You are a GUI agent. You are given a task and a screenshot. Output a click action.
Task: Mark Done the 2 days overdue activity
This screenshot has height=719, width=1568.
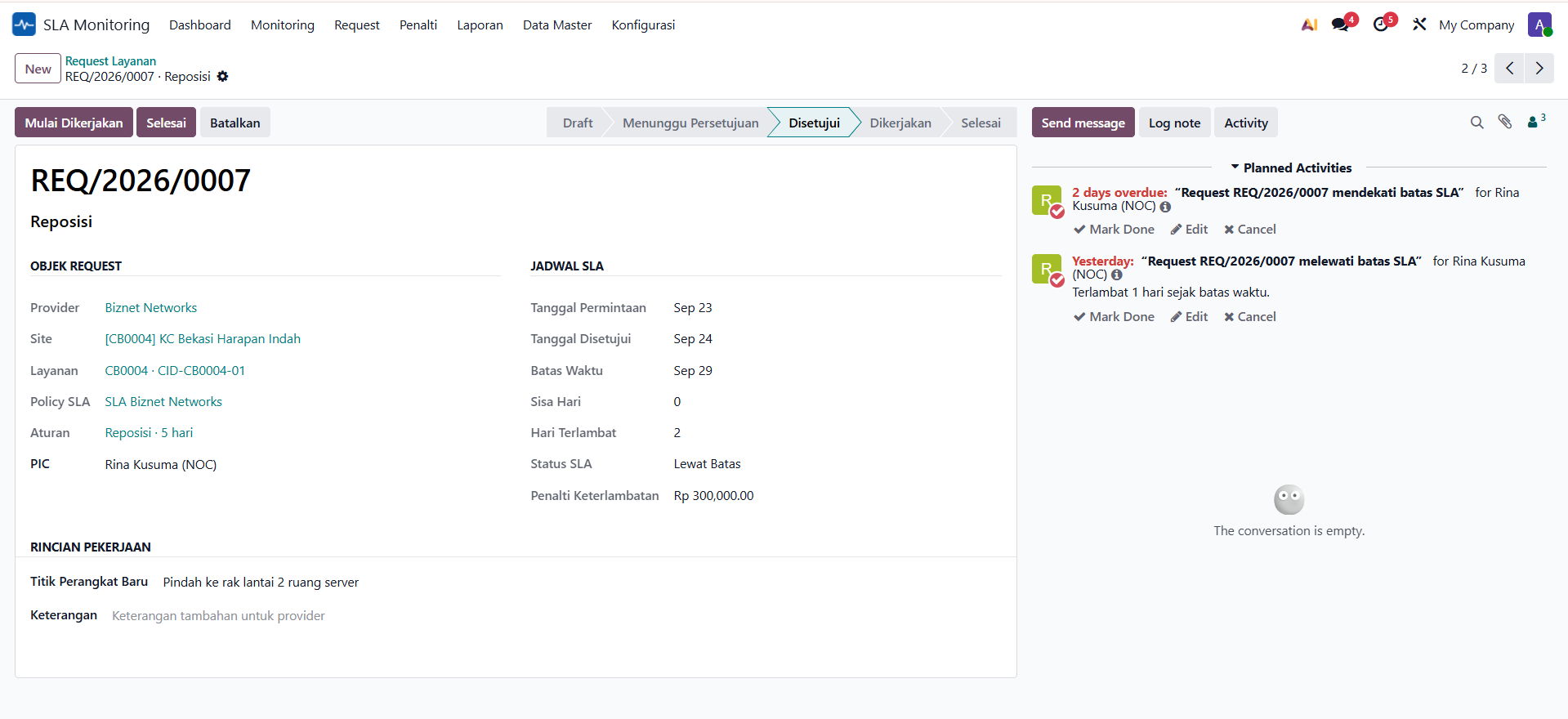[1114, 230]
